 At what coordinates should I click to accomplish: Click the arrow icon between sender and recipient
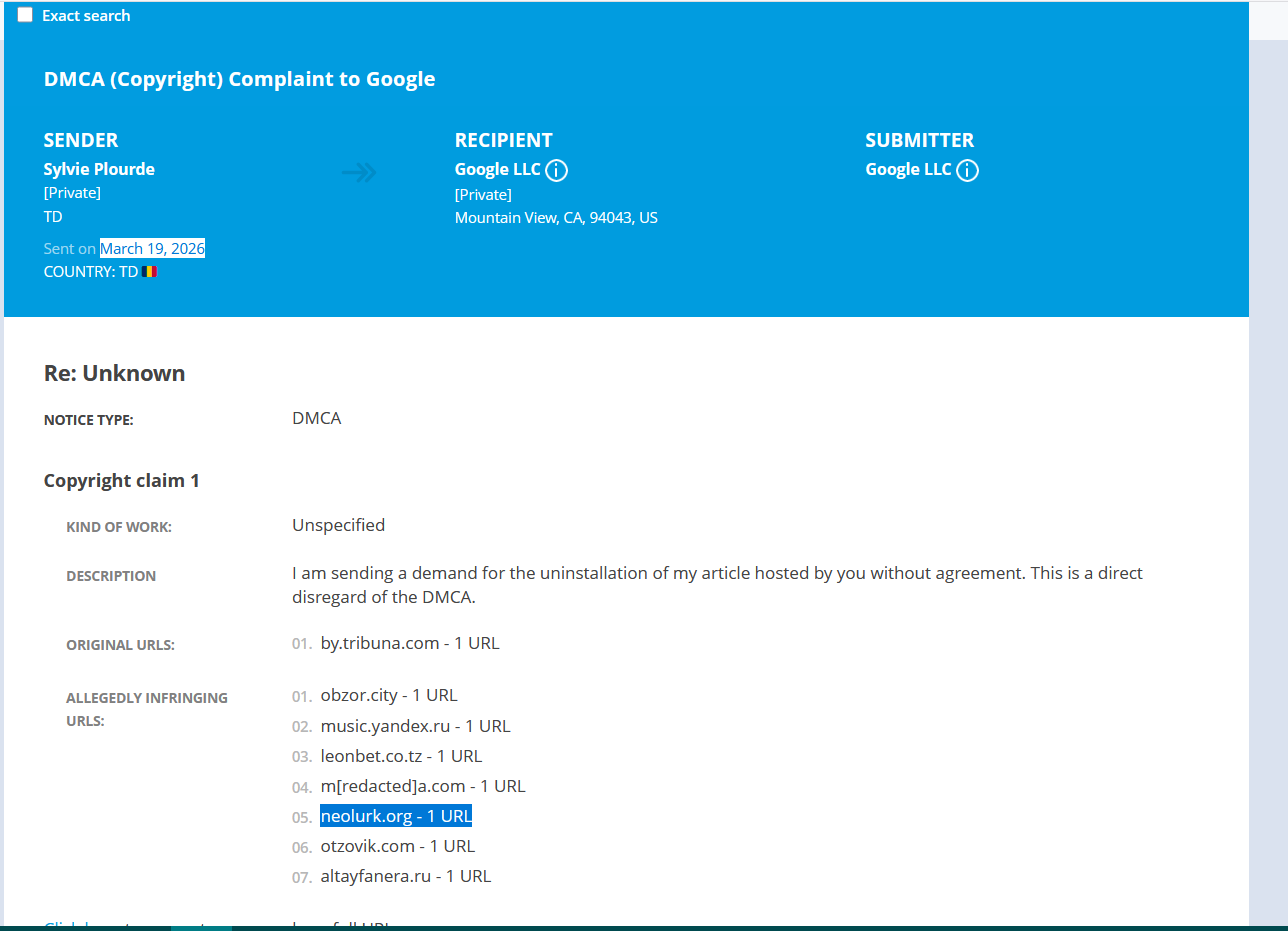pyautogui.click(x=359, y=173)
